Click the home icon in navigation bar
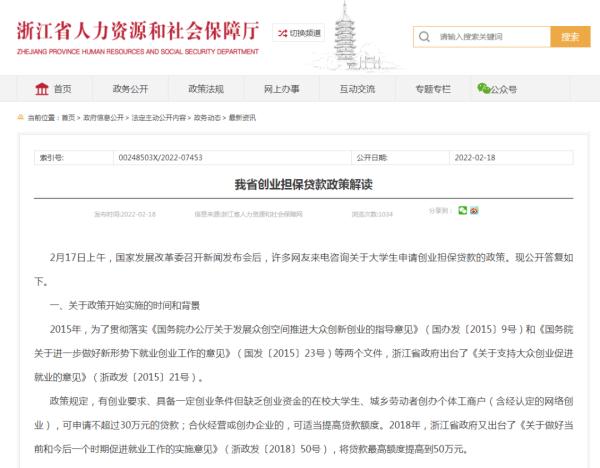This screenshot has width=600, height=468. (42, 89)
